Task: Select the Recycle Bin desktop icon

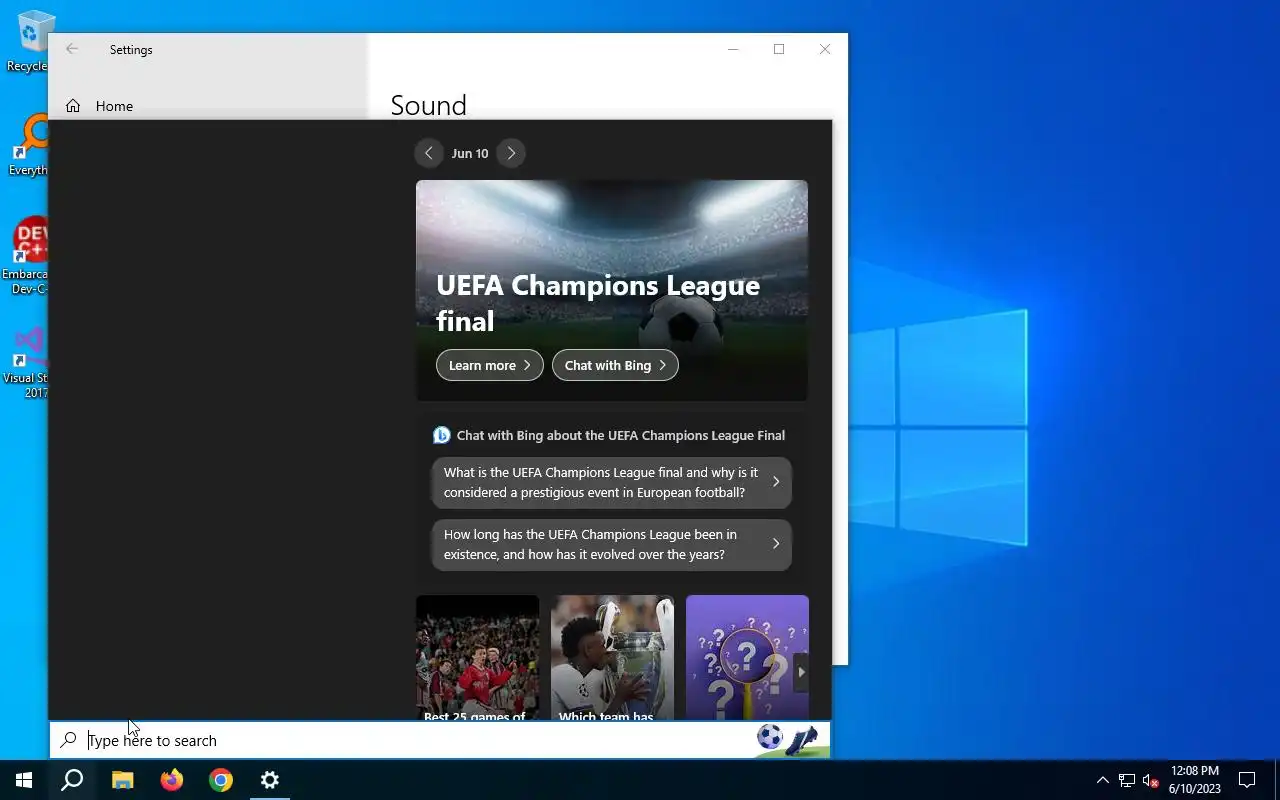Action: (x=27, y=41)
